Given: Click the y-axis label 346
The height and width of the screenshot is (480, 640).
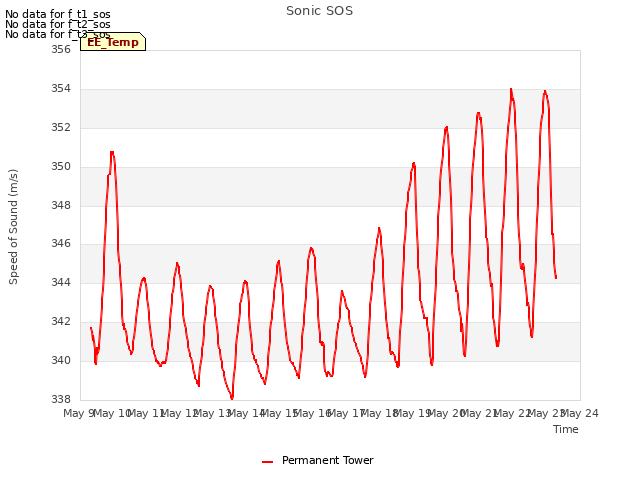Looking at the screenshot, I should pos(61,244).
